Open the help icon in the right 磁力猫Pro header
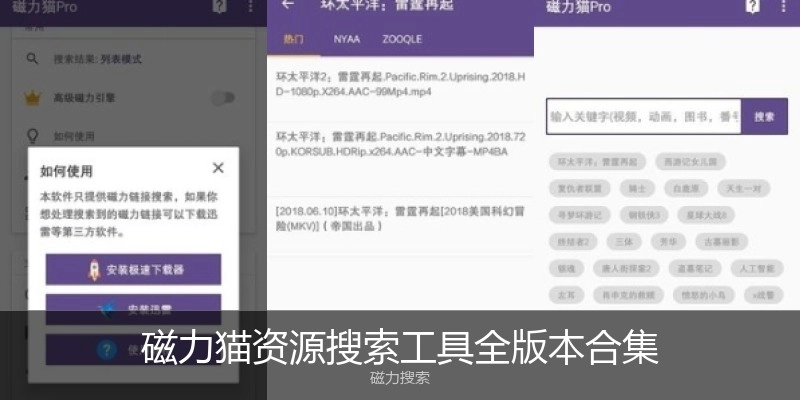 (753, 6)
